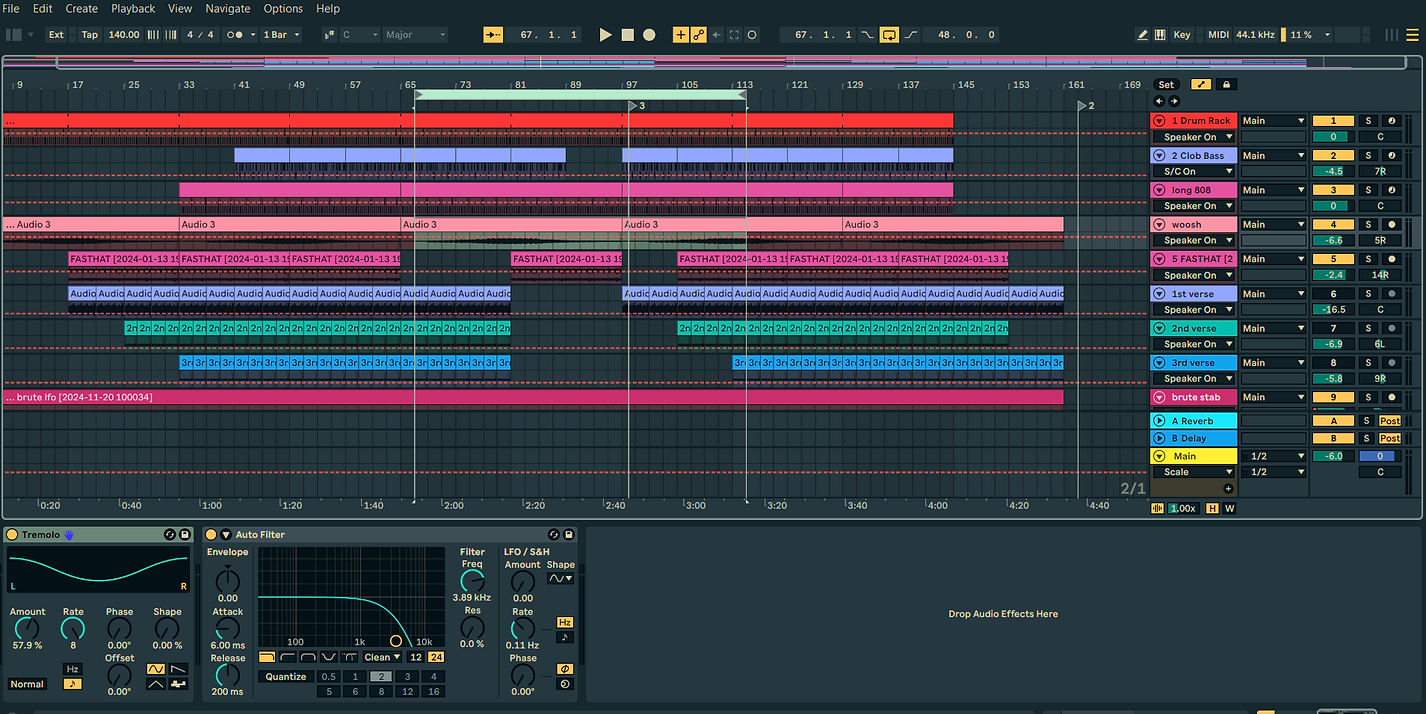Start playback with the Play button
This screenshot has height=714, width=1426.
(605, 35)
